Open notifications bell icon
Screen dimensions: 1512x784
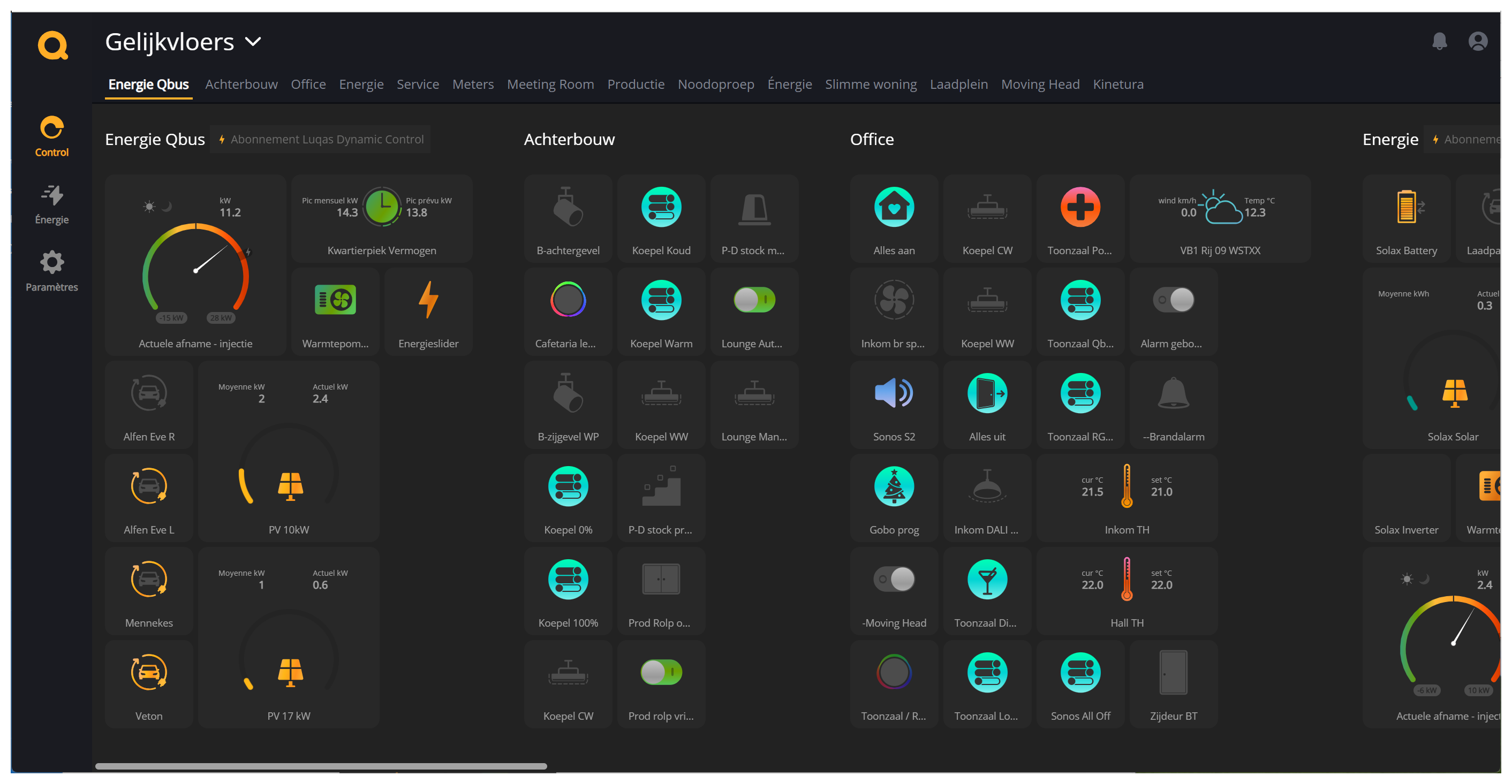[1439, 41]
